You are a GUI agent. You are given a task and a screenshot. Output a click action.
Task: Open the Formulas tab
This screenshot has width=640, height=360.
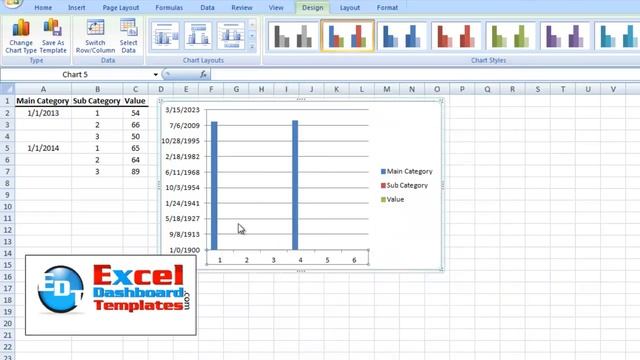coord(169,8)
